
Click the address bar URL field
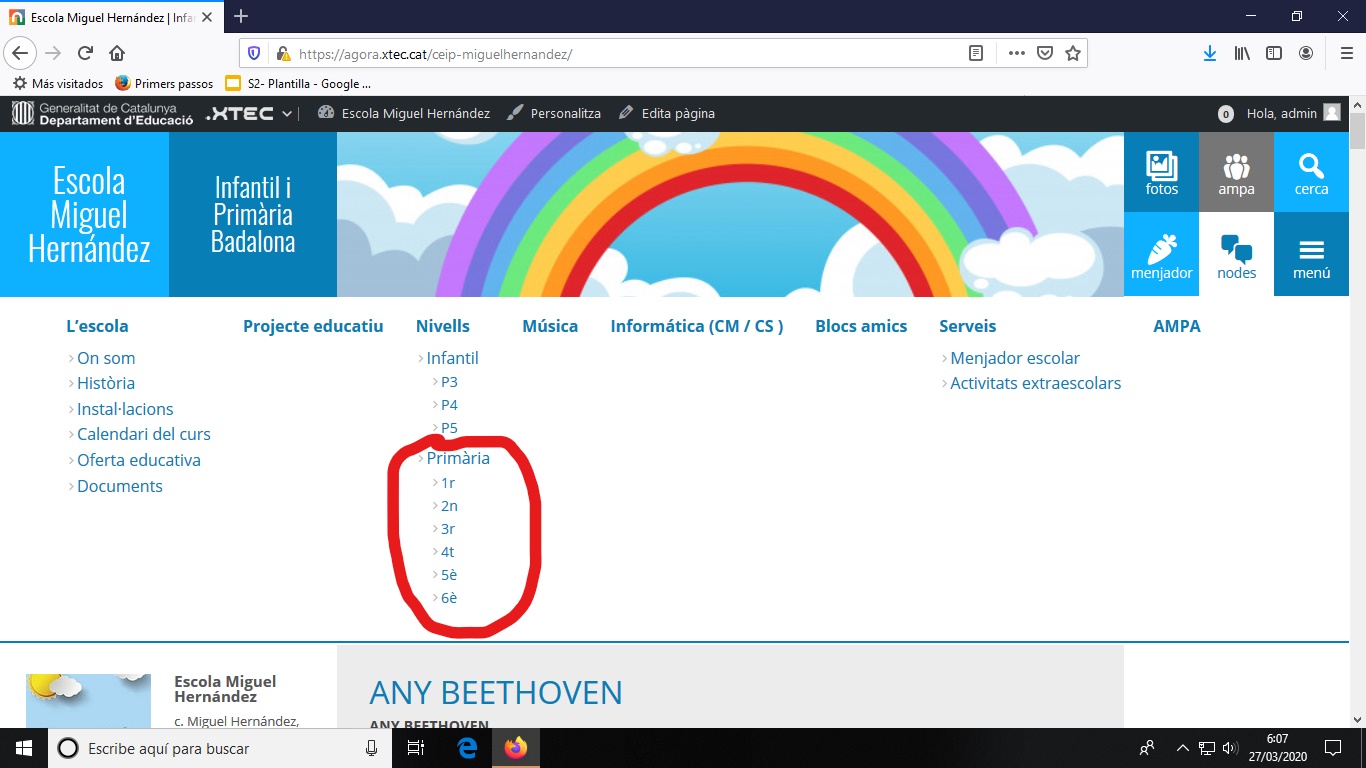pos(620,54)
